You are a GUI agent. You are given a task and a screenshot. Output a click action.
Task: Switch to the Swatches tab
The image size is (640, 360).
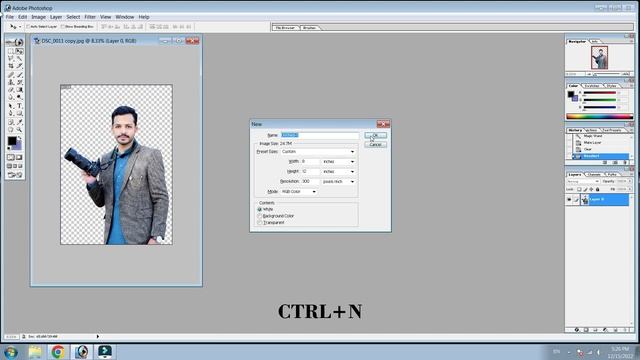592,86
